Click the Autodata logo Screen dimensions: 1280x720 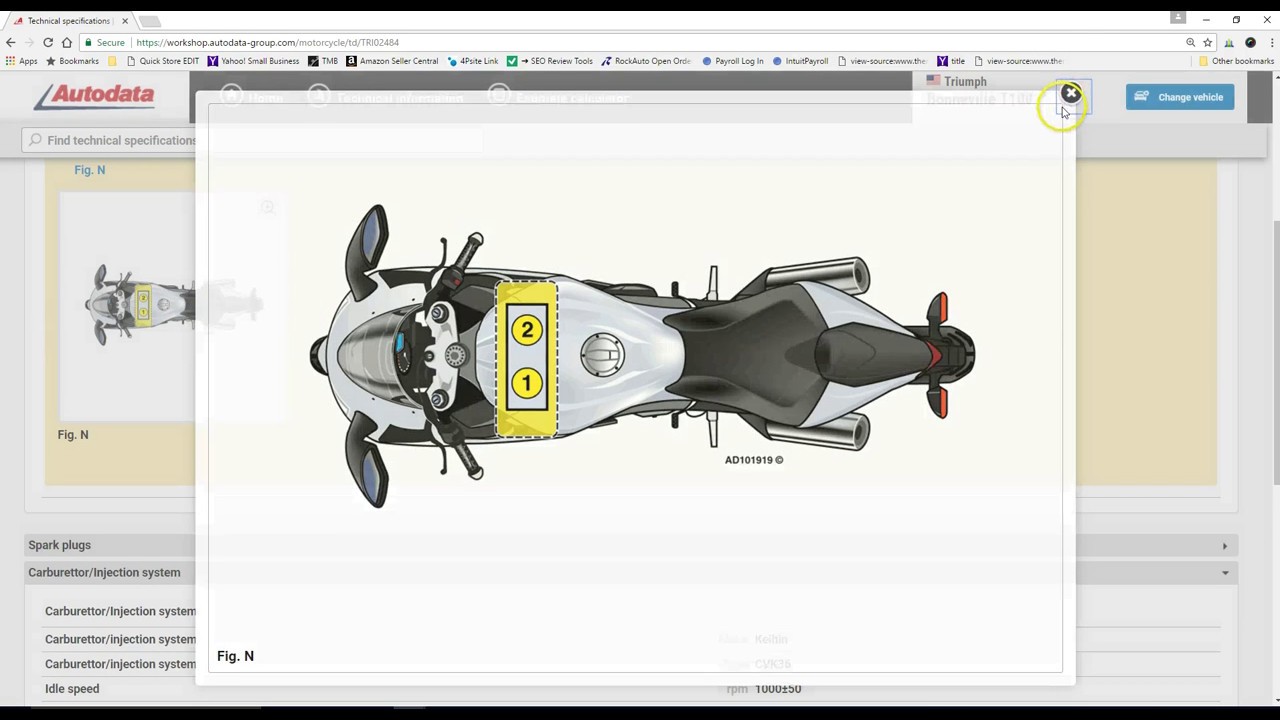coord(94,96)
